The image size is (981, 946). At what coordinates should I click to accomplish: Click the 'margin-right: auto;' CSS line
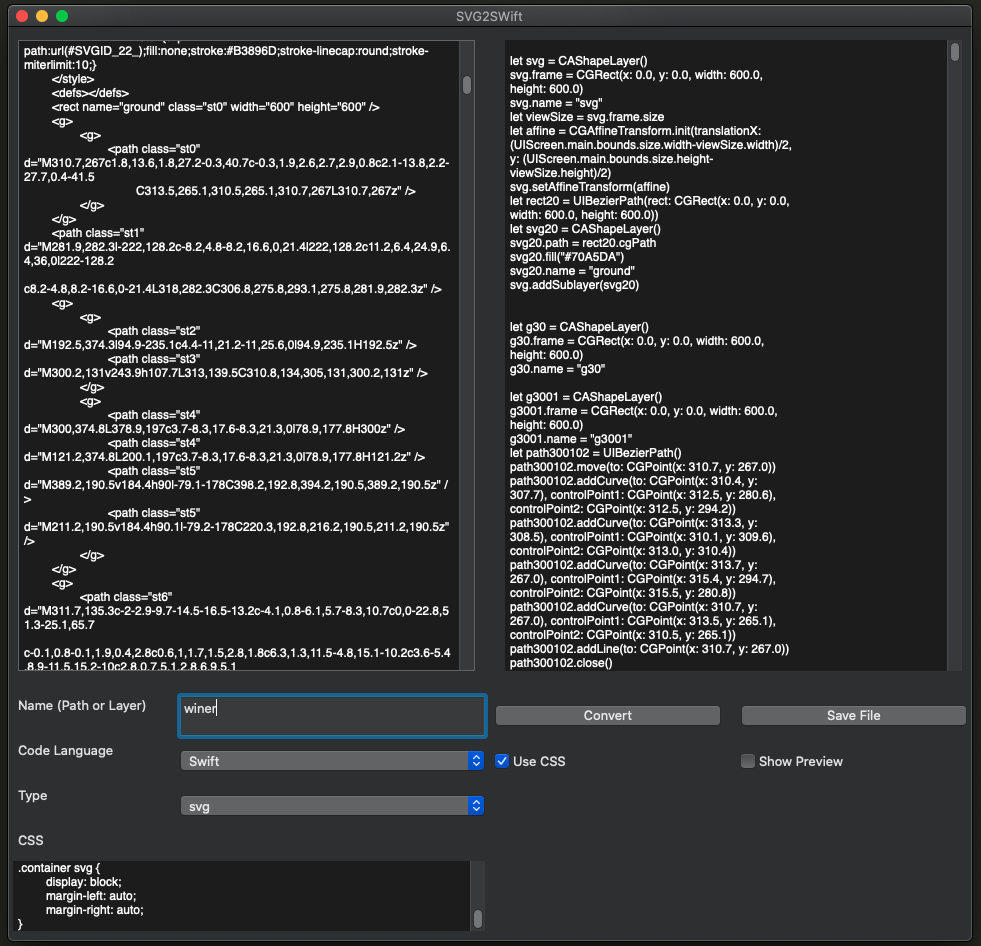(94, 910)
